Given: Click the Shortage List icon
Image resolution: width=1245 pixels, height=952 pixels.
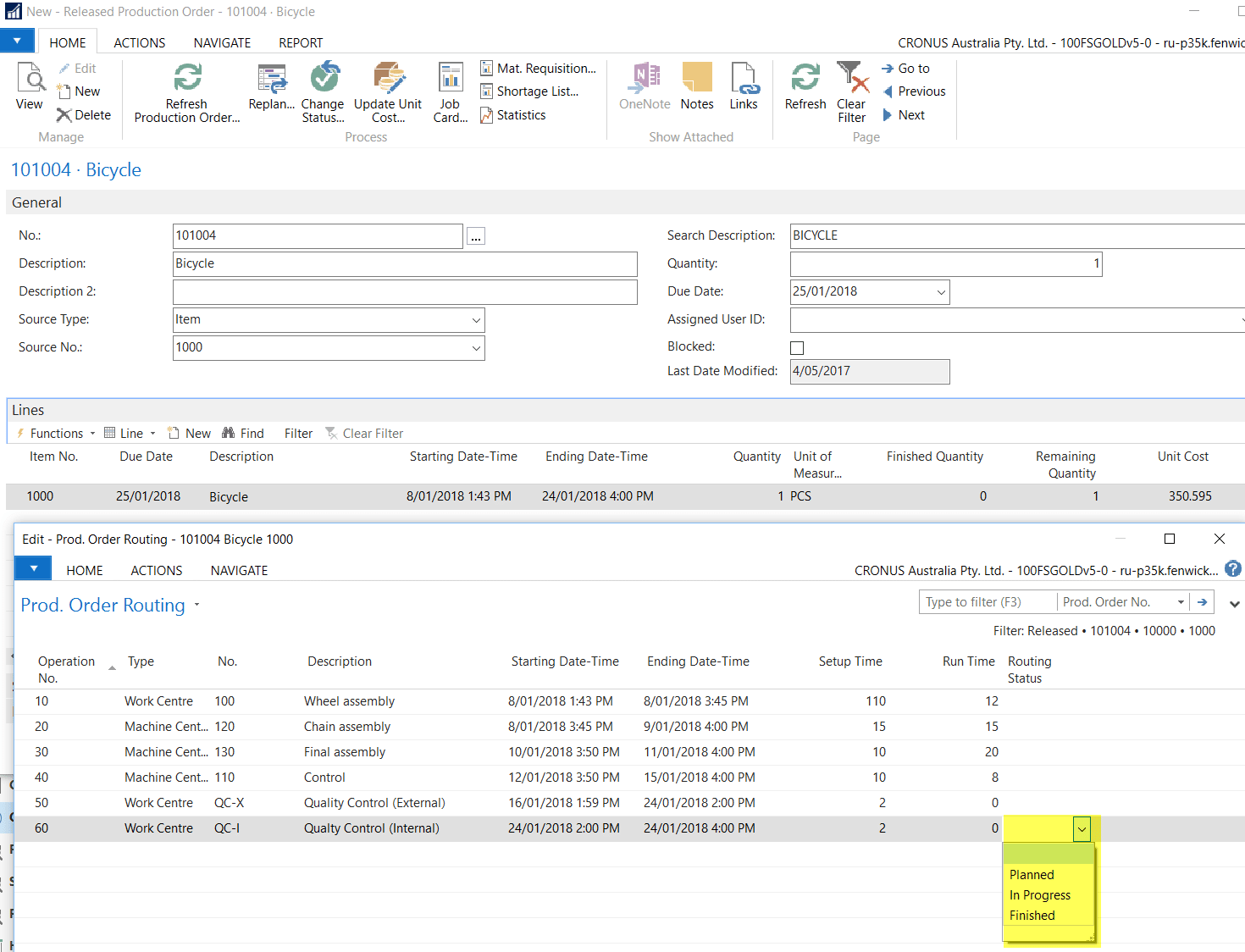Looking at the screenshot, I should pos(487,91).
